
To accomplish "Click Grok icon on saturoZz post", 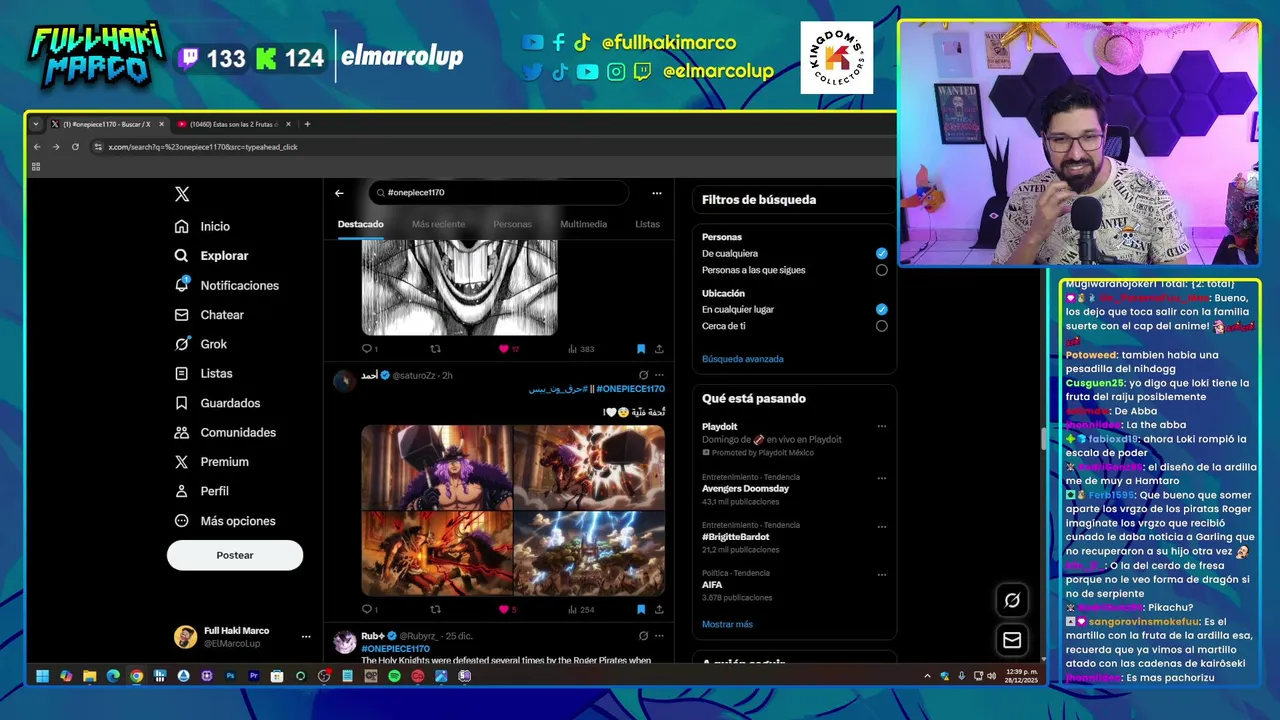I will pos(643,375).
